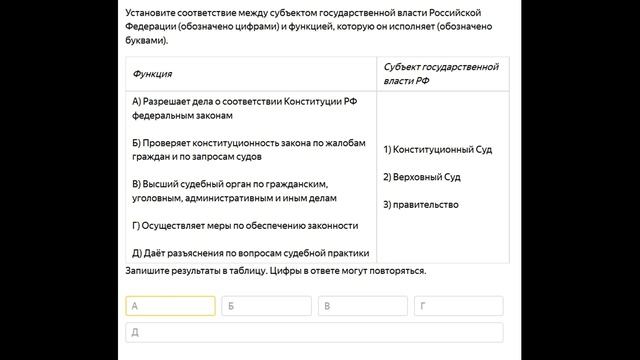The height and width of the screenshot is (360, 640).
Task: Click the answer input field В
Action: [362, 306]
